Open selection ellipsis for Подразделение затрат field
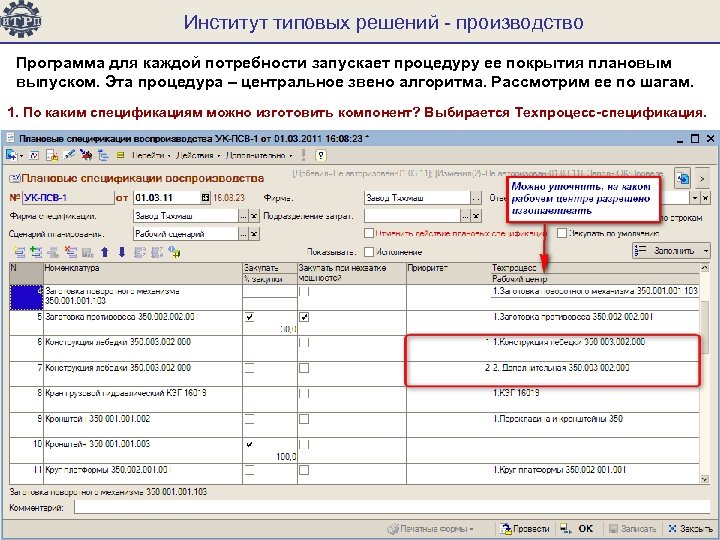Screen dimensions: 720x540 coord(466,216)
